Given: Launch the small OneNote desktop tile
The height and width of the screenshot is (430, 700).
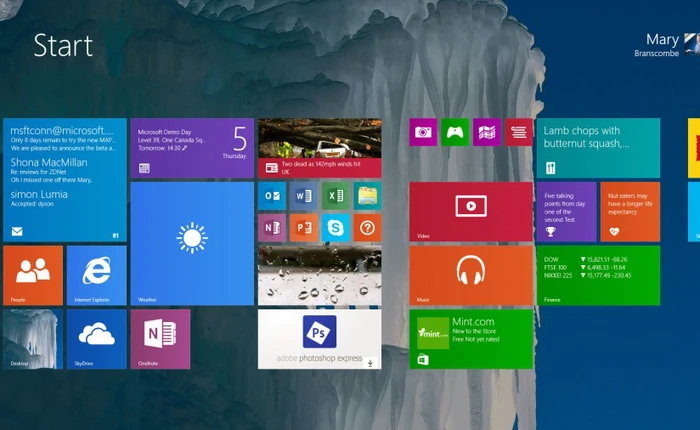Looking at the screenshot, I should point(272,228).
